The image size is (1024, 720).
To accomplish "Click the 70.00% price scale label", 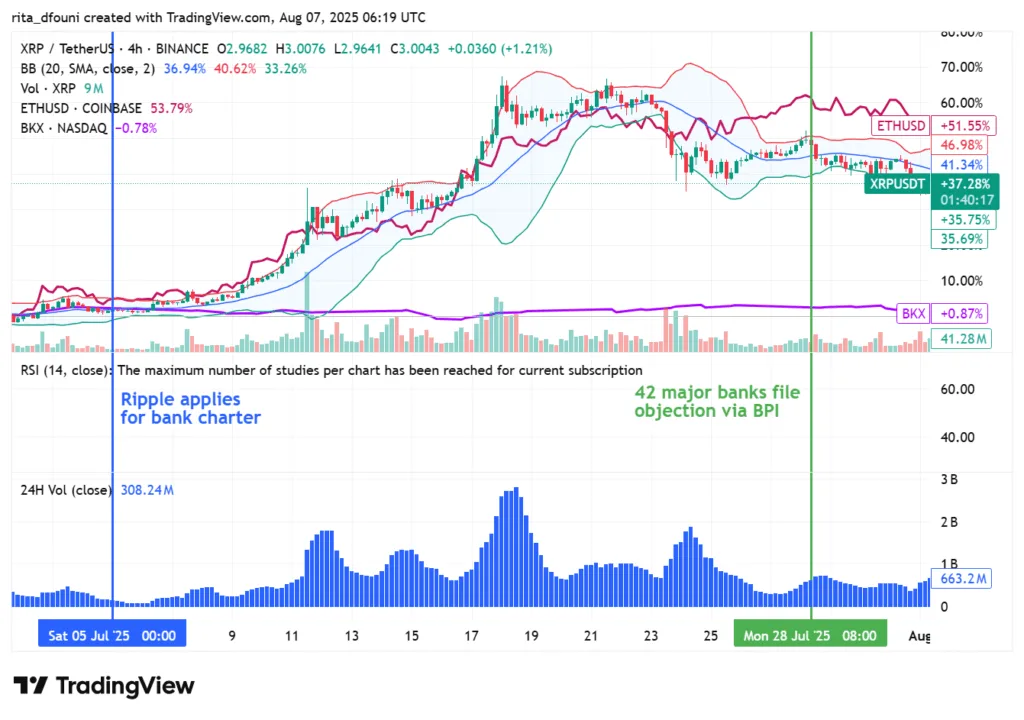I will [961, 67].
